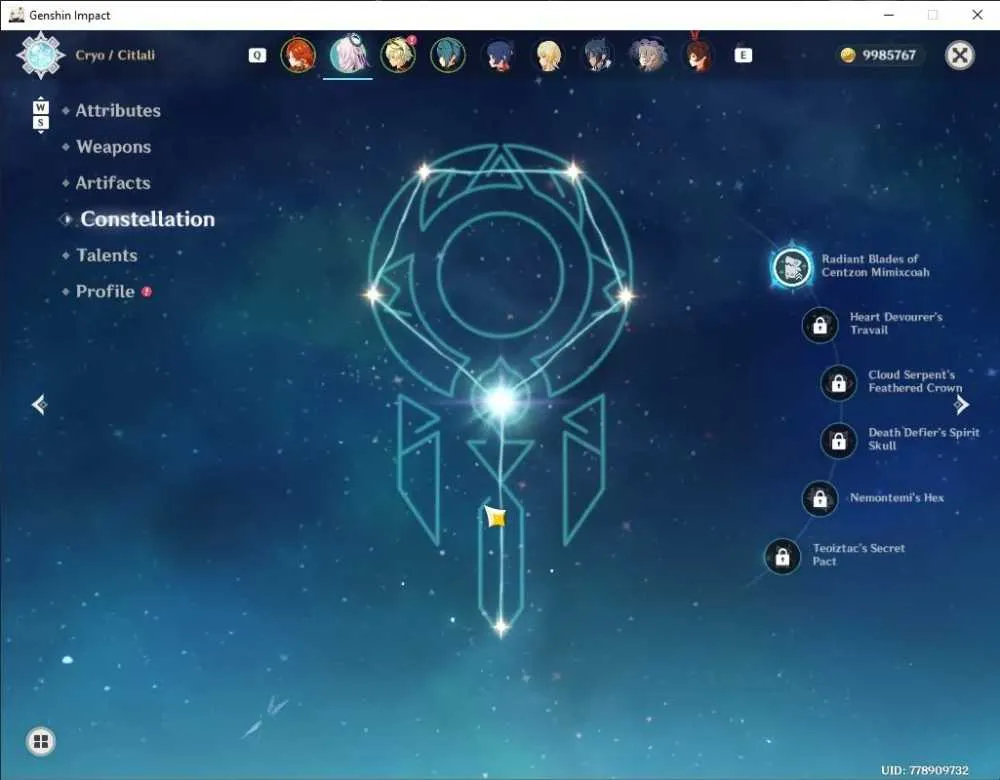This screenshot has width=1000, height=780.
Task: Select the character portrait with red bunny ears
Action: tap(698, 53)
